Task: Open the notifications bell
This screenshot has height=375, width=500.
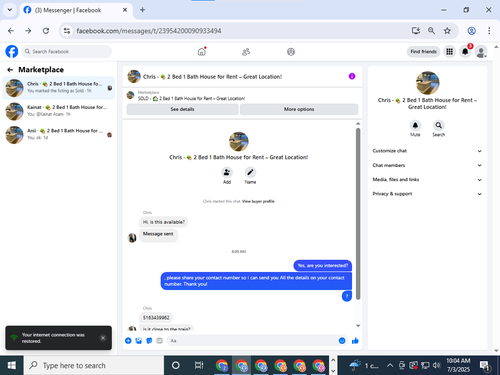Action: 465,52
